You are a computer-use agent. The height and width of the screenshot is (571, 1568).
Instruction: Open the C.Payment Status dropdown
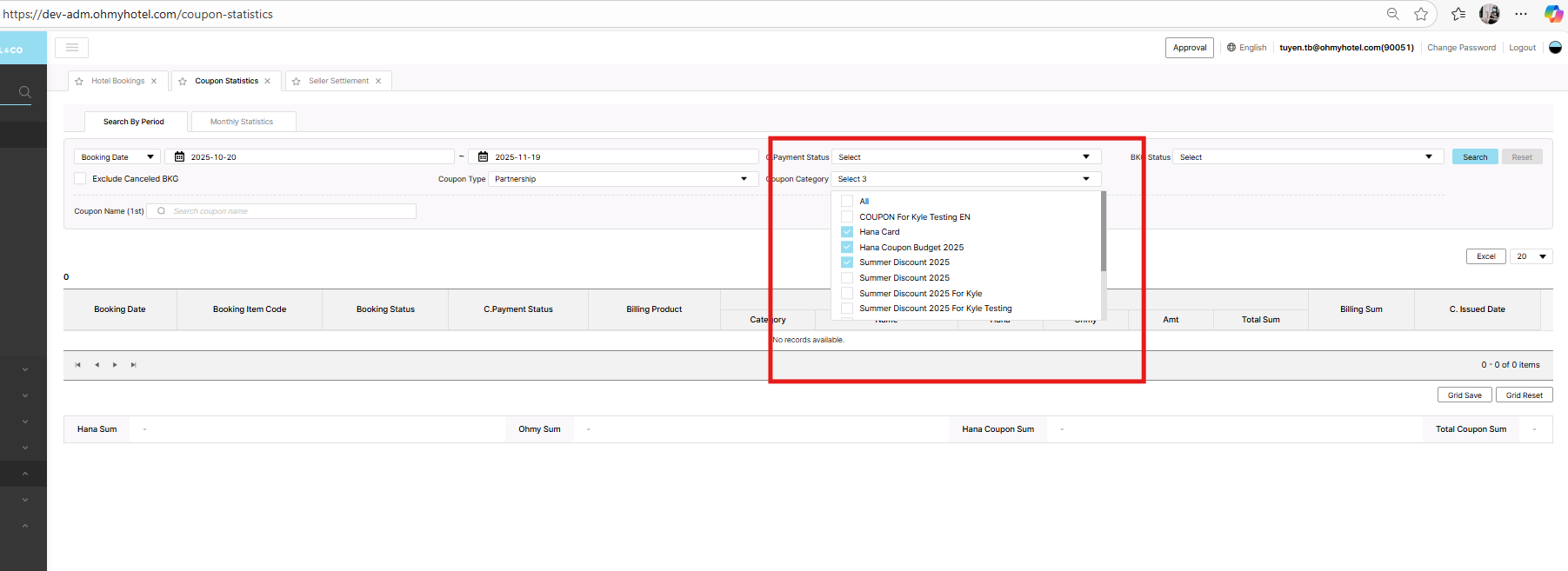965,157
